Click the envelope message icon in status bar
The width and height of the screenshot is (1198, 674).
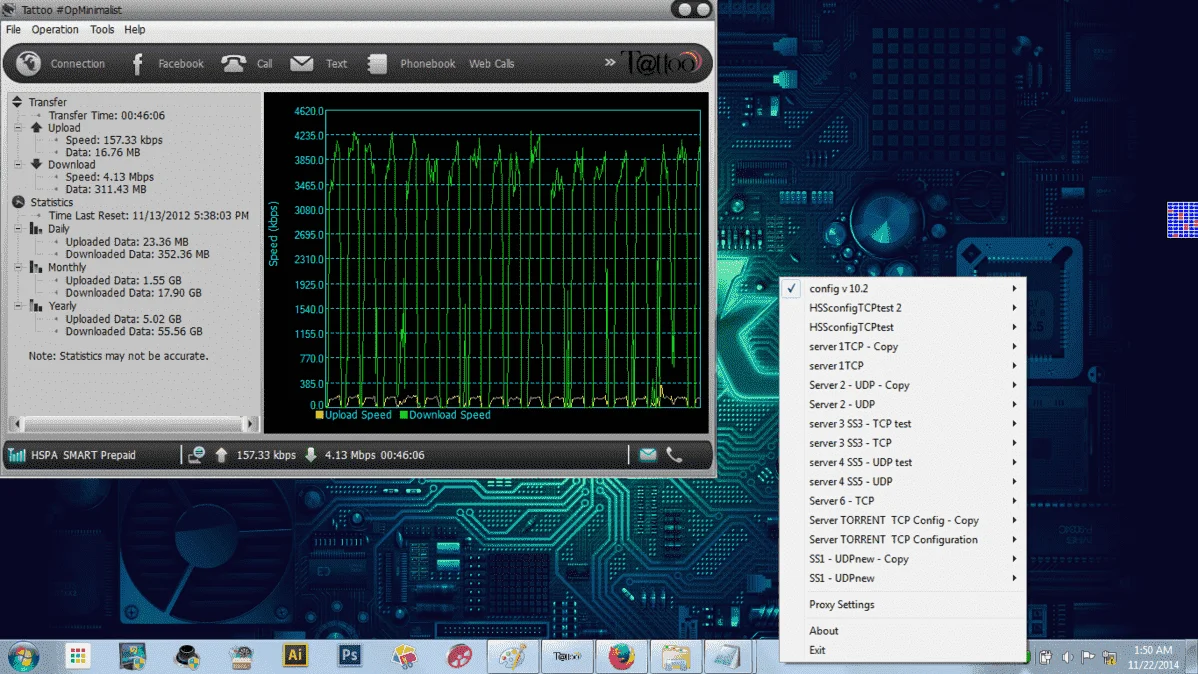coord(648,455)
